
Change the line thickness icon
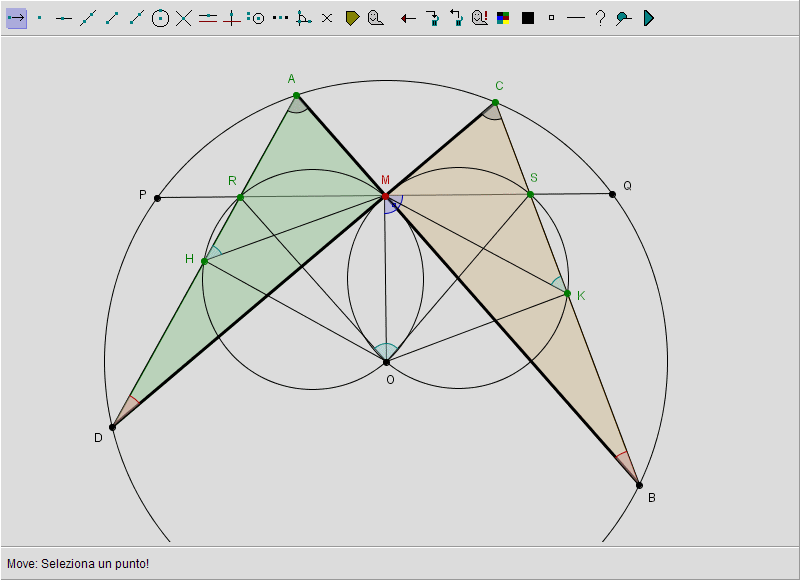click(x=576, y=18)
